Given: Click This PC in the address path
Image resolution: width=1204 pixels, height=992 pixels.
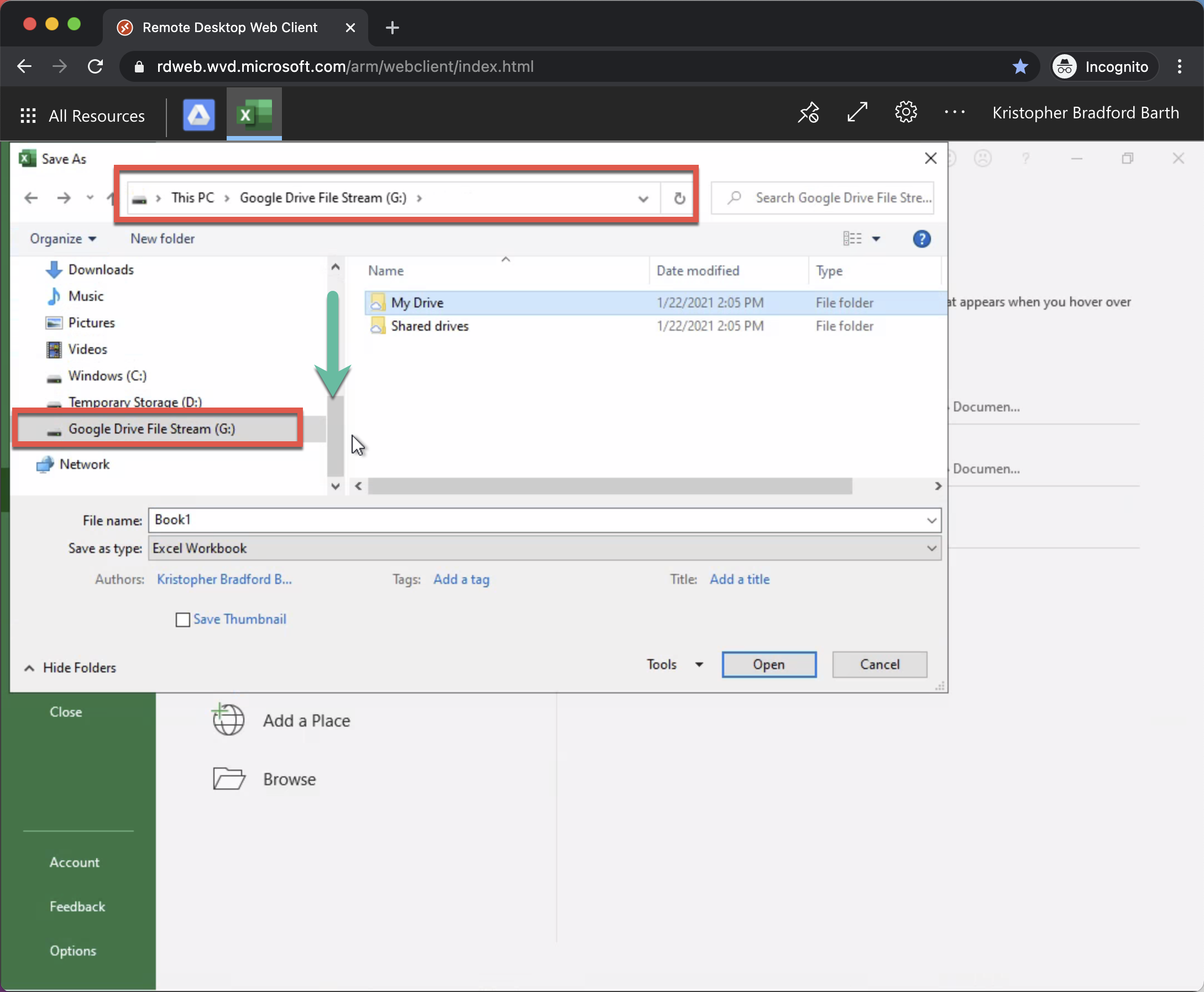Looking at the screenshot, I should coord(192,198).
